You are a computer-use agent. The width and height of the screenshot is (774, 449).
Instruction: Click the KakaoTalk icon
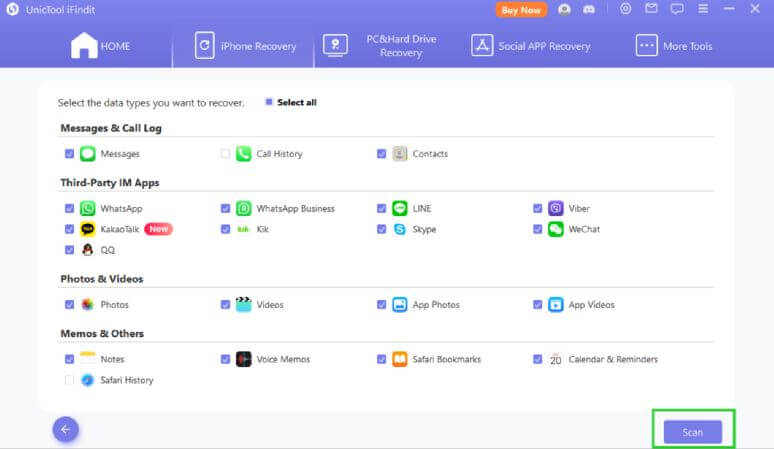pos(87,229)
